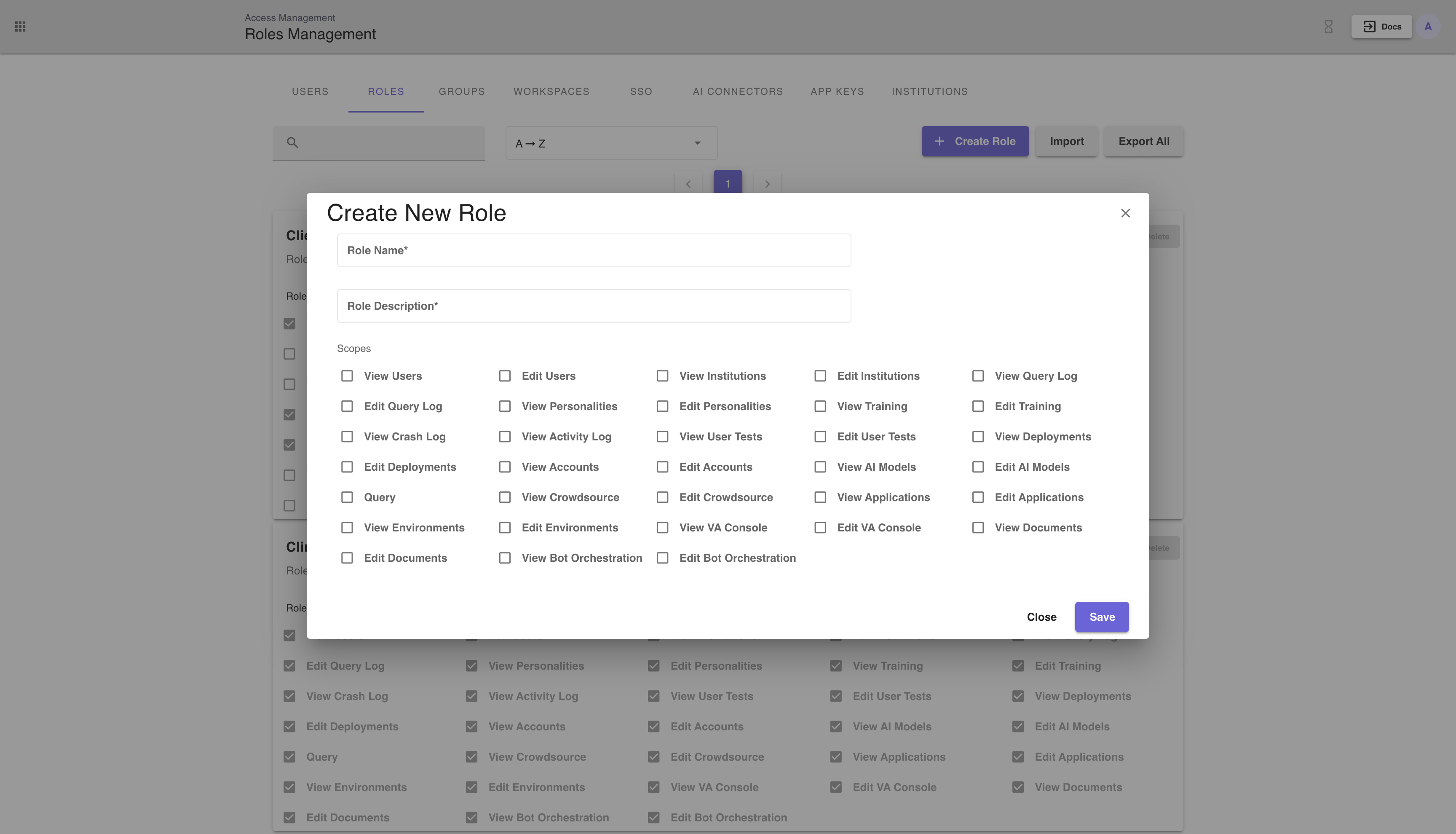Check View Bot Orchestration in dialog
1456x834 pixels.
(504, 558)
